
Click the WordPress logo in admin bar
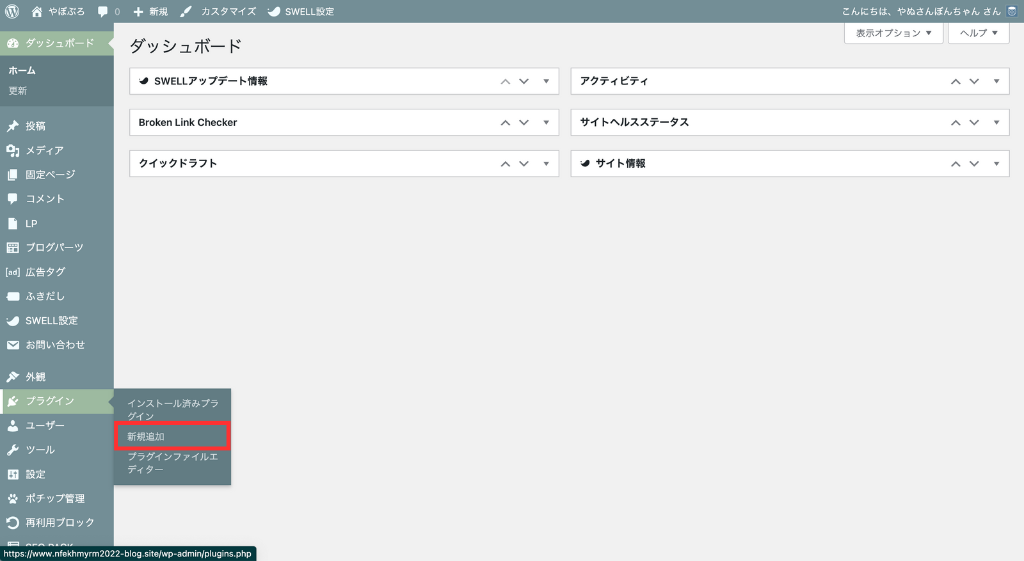click(x=12, y=11)
